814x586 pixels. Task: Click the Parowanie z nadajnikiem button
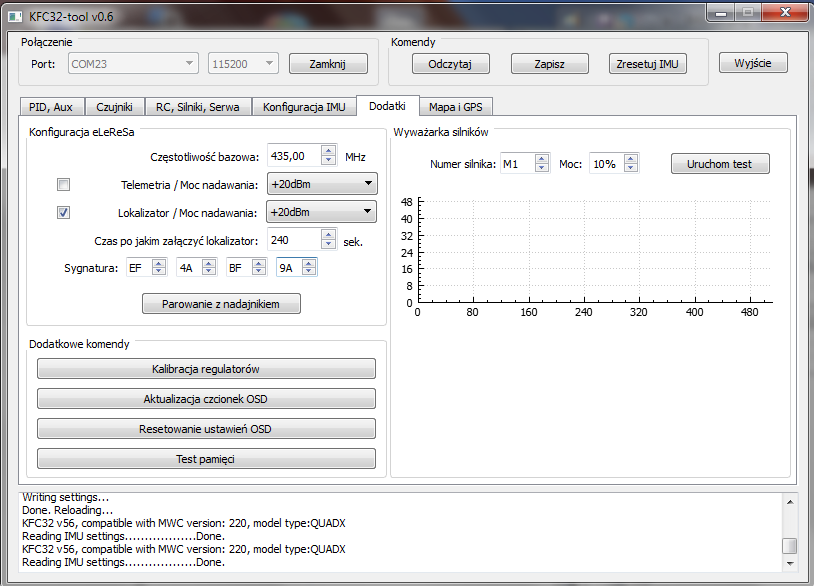(221, 304)
